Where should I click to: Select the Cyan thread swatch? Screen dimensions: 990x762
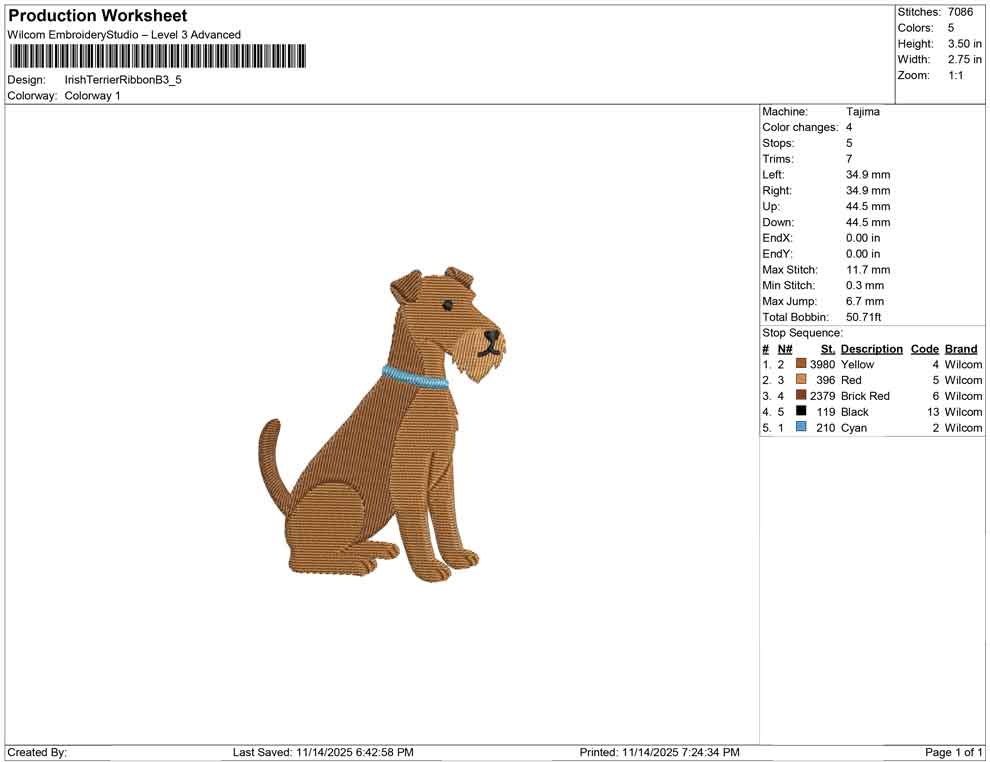(x=800, y=427)
